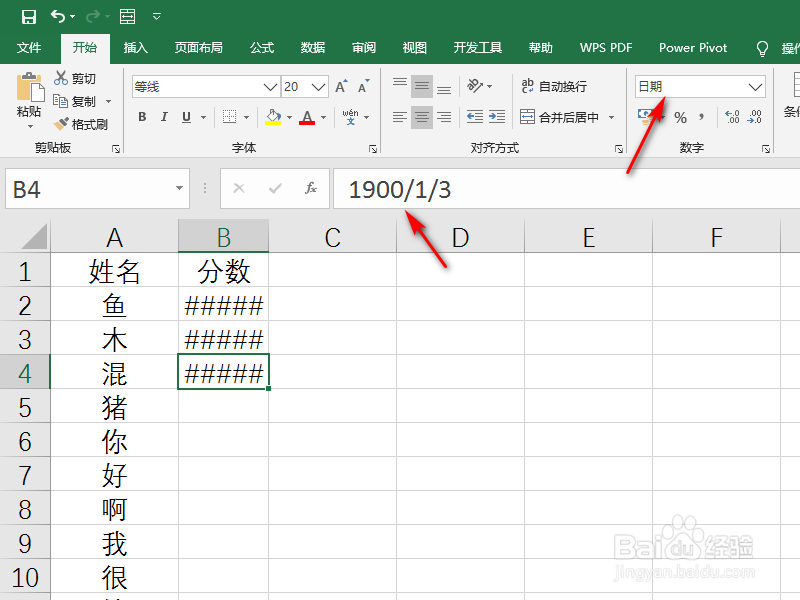
Task: Align text left
Action: click(399, 117)
